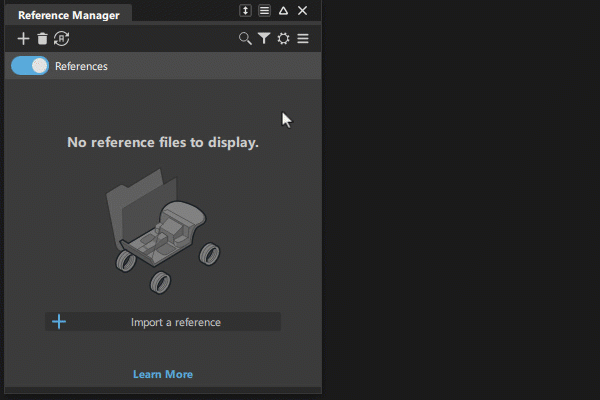Open the toolbar hamburger options menu
Image resolution: width=600 pixels, height=400 pixels.
303,39
